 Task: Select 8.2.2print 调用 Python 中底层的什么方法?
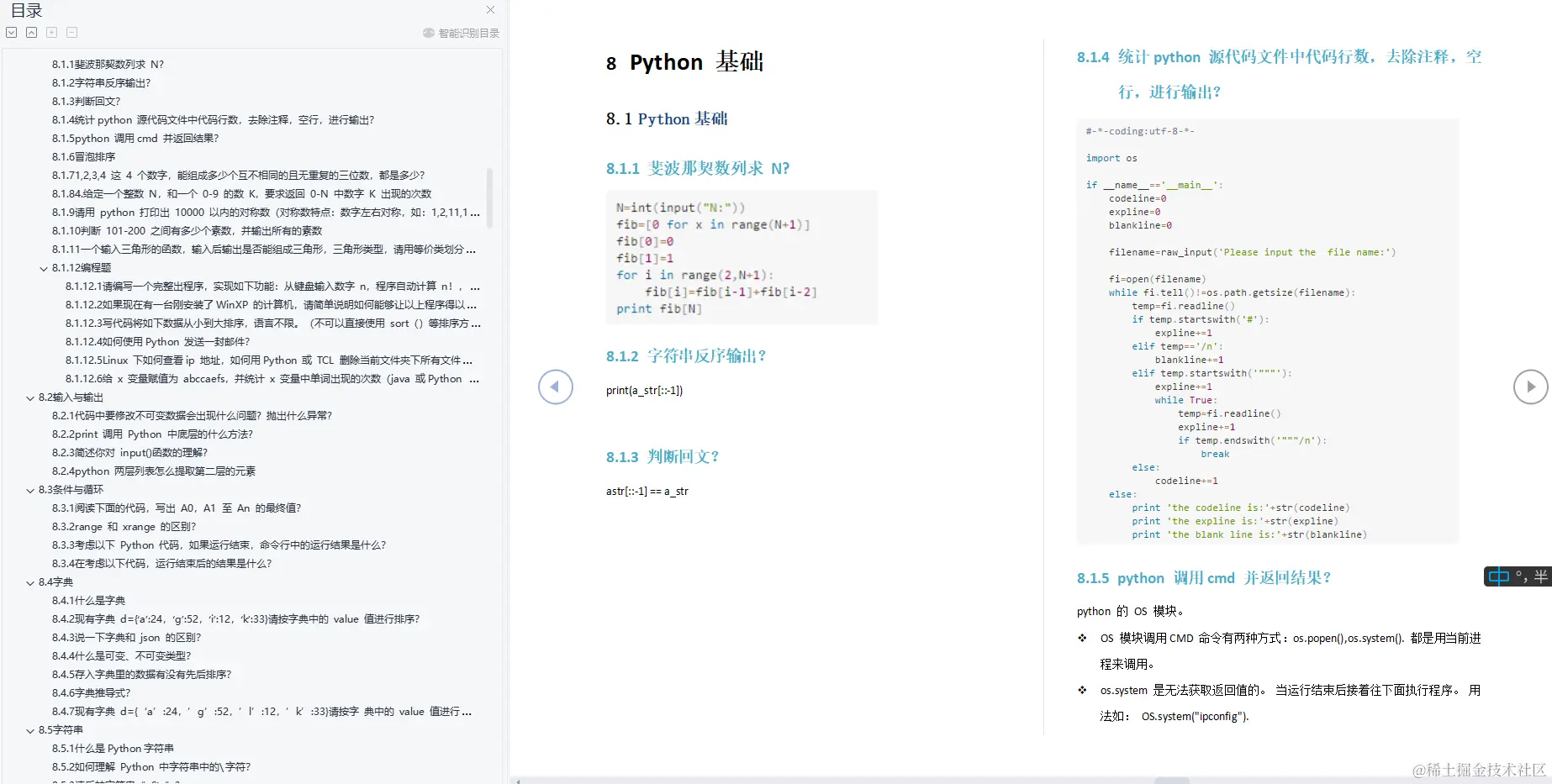point(152,434)
